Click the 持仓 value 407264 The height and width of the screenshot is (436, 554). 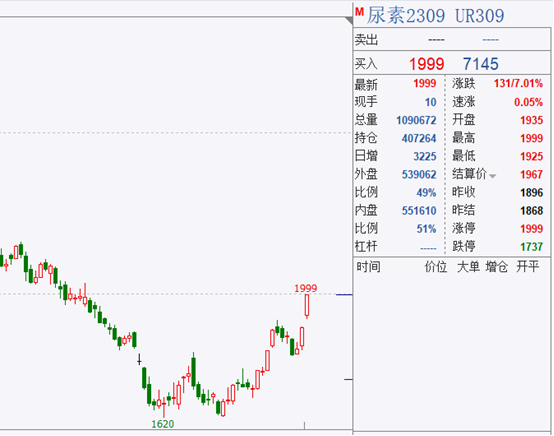(419, 138)
